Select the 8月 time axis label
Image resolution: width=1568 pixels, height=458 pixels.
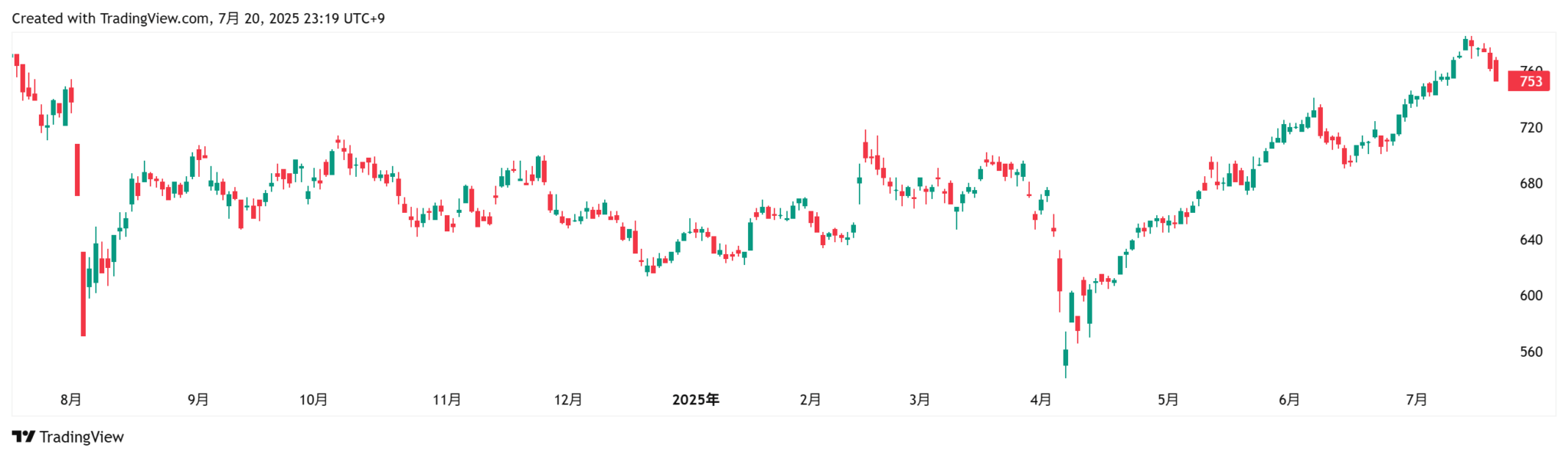(71, 400)
